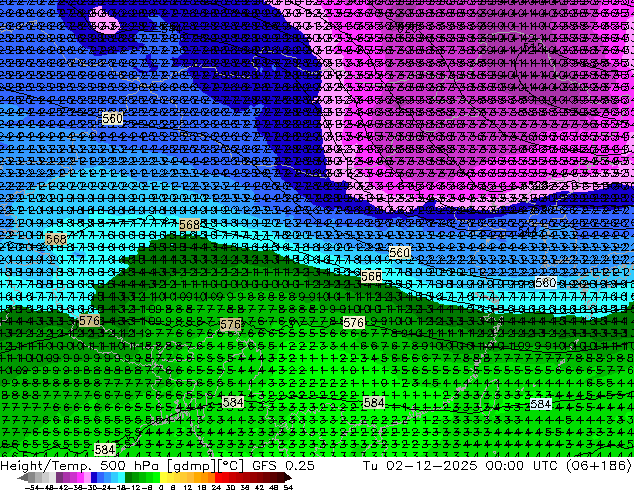Click the '[gdmp][°C]' units label
Screen dimensions: 634x490
[x=205, y=465]
